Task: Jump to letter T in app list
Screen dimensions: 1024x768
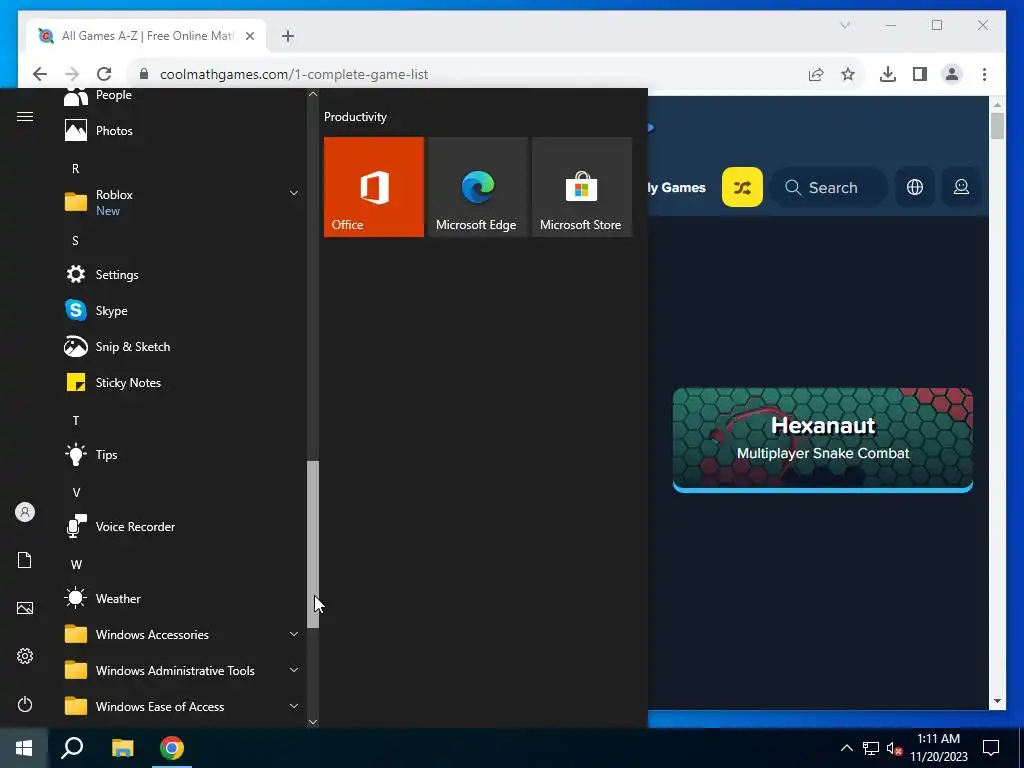Action: click(76, 421)
